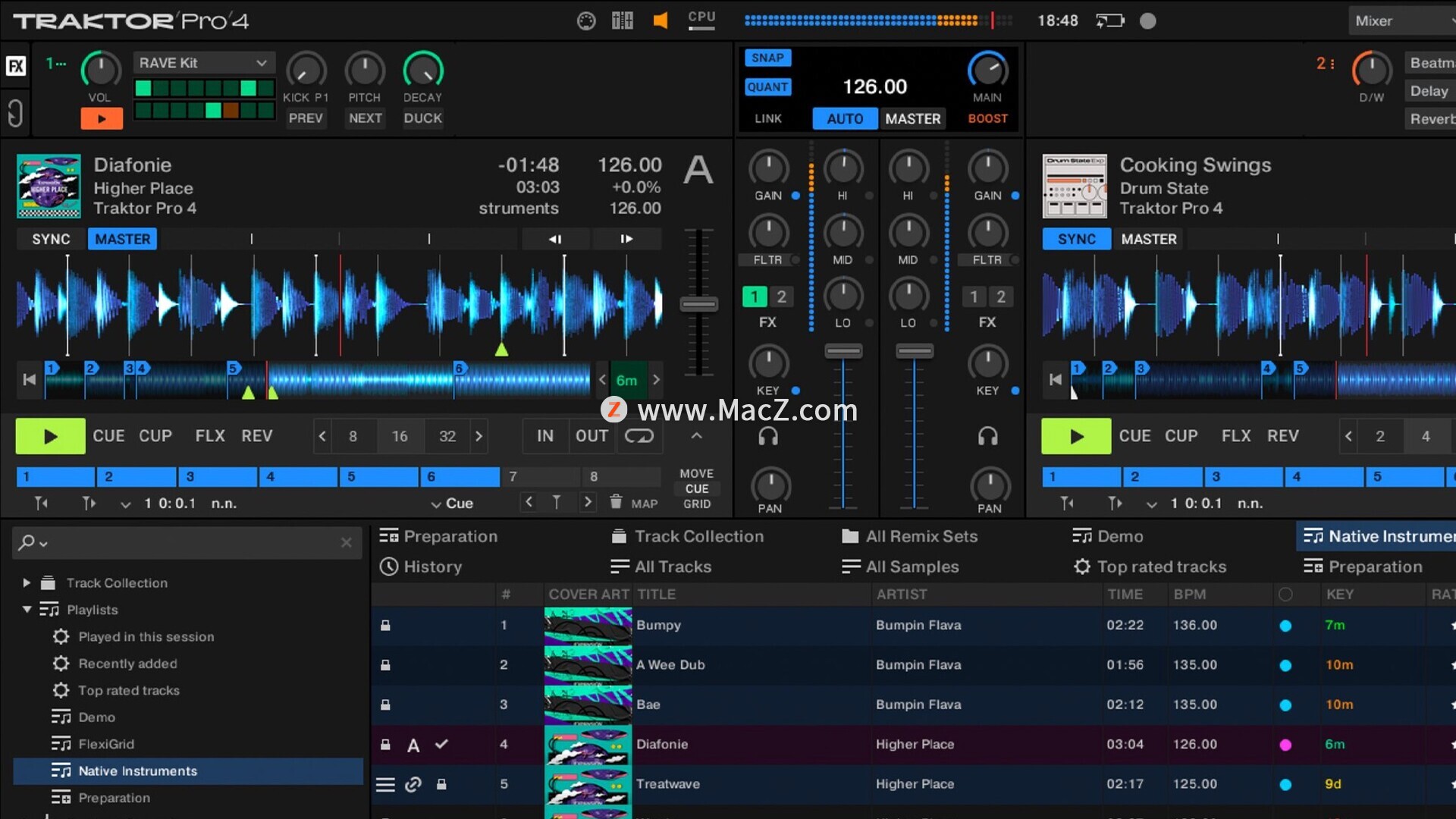1456x819 pixels.
Task: Toggle the FX panel icon at left
Action: pos(16,66)
